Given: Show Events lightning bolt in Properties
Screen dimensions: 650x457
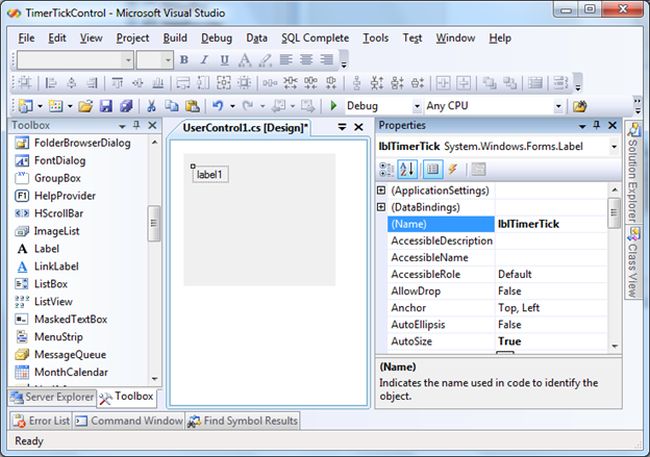Looking at the screenshot, I should pos(453,169).
